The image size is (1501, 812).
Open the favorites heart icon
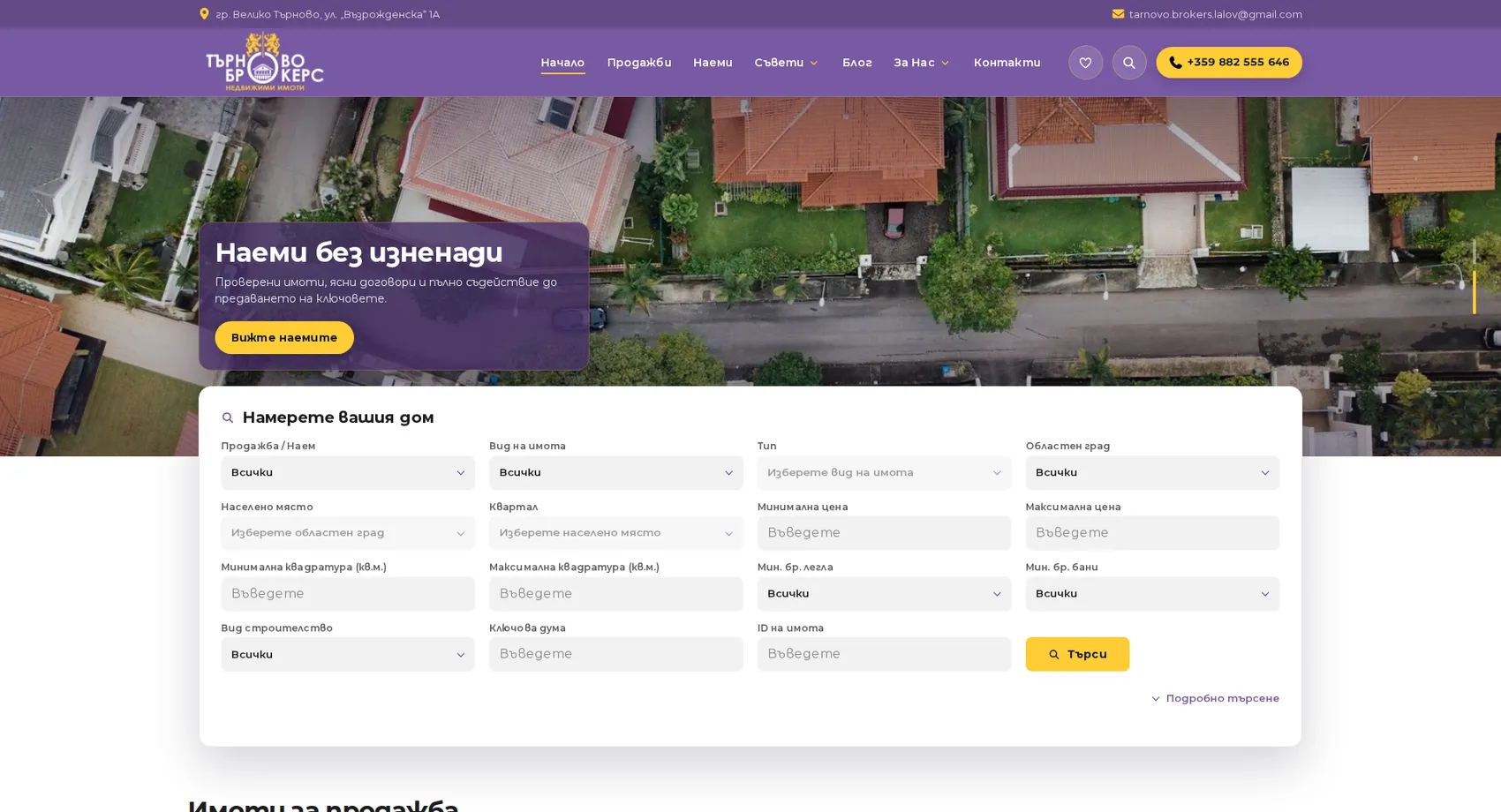coord(1085,63)
